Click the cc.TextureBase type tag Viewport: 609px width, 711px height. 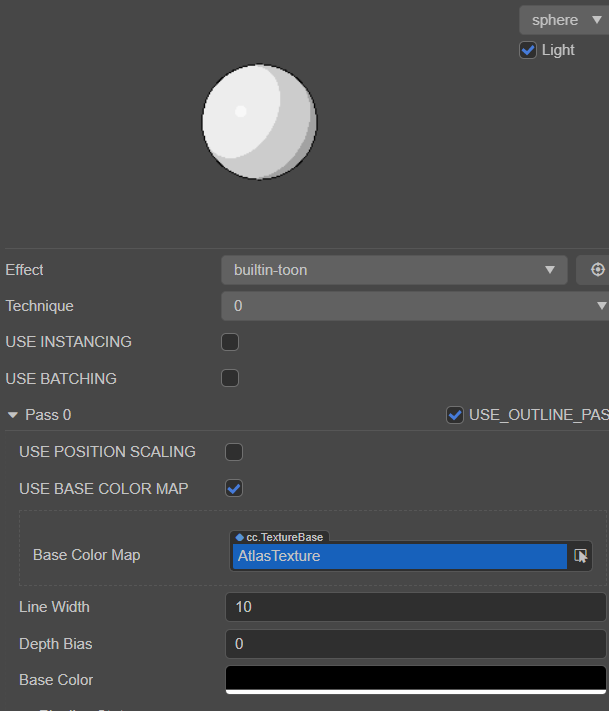280,537
